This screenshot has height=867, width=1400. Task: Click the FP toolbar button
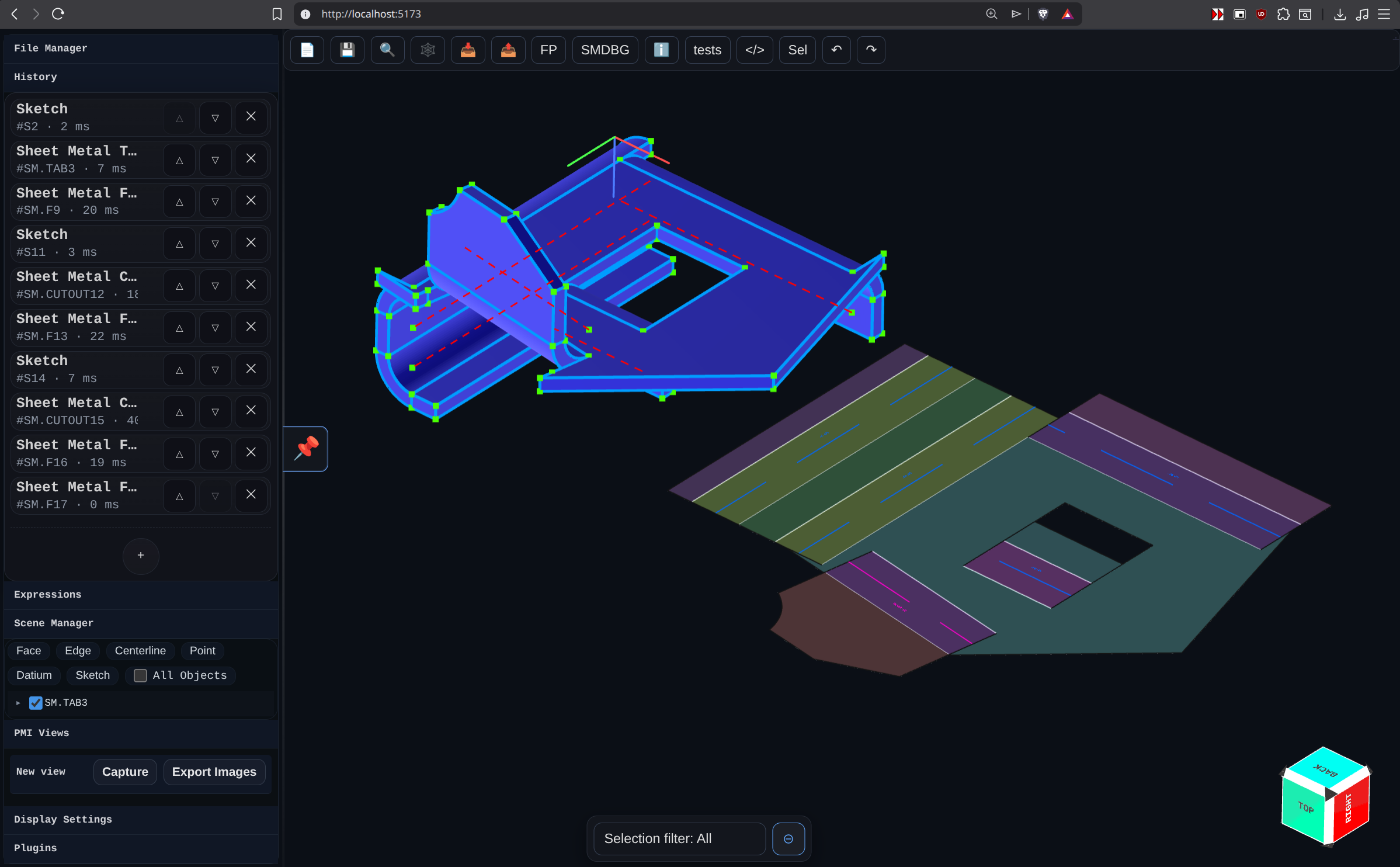(x=548, y=50)
